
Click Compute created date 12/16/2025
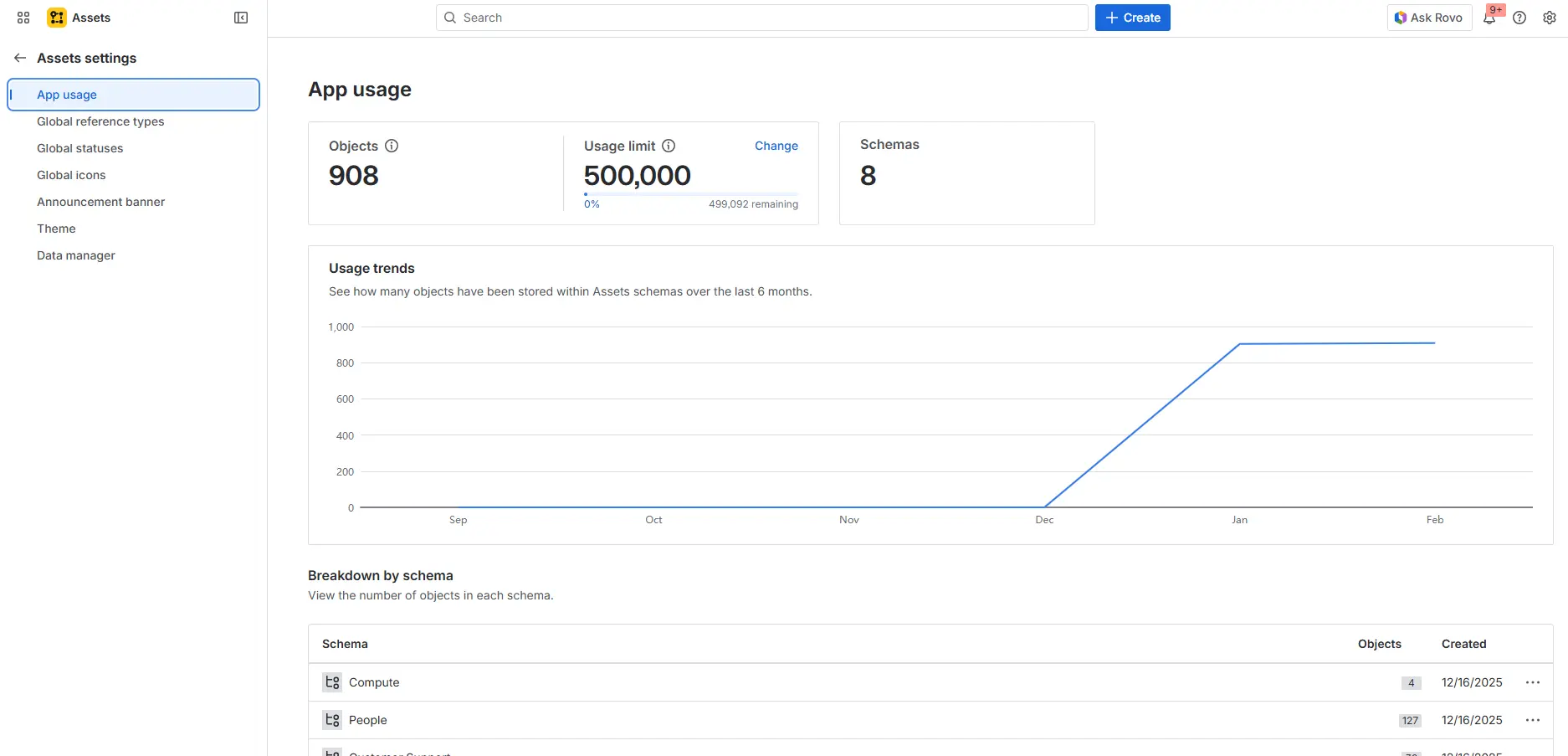(x=1472, y=682)
